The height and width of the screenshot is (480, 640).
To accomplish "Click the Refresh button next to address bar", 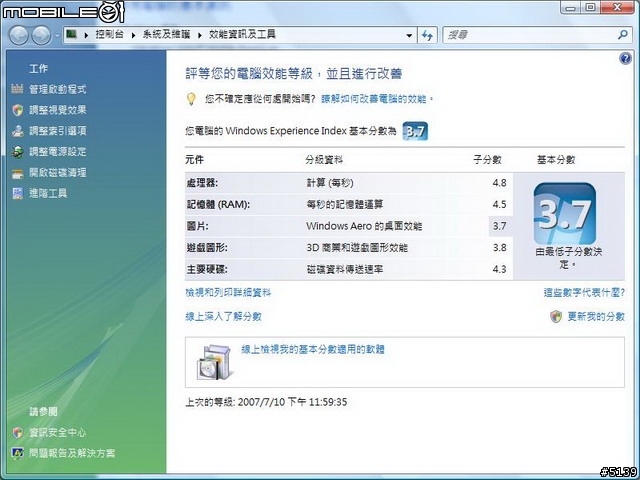I will (x=427, y=36).
